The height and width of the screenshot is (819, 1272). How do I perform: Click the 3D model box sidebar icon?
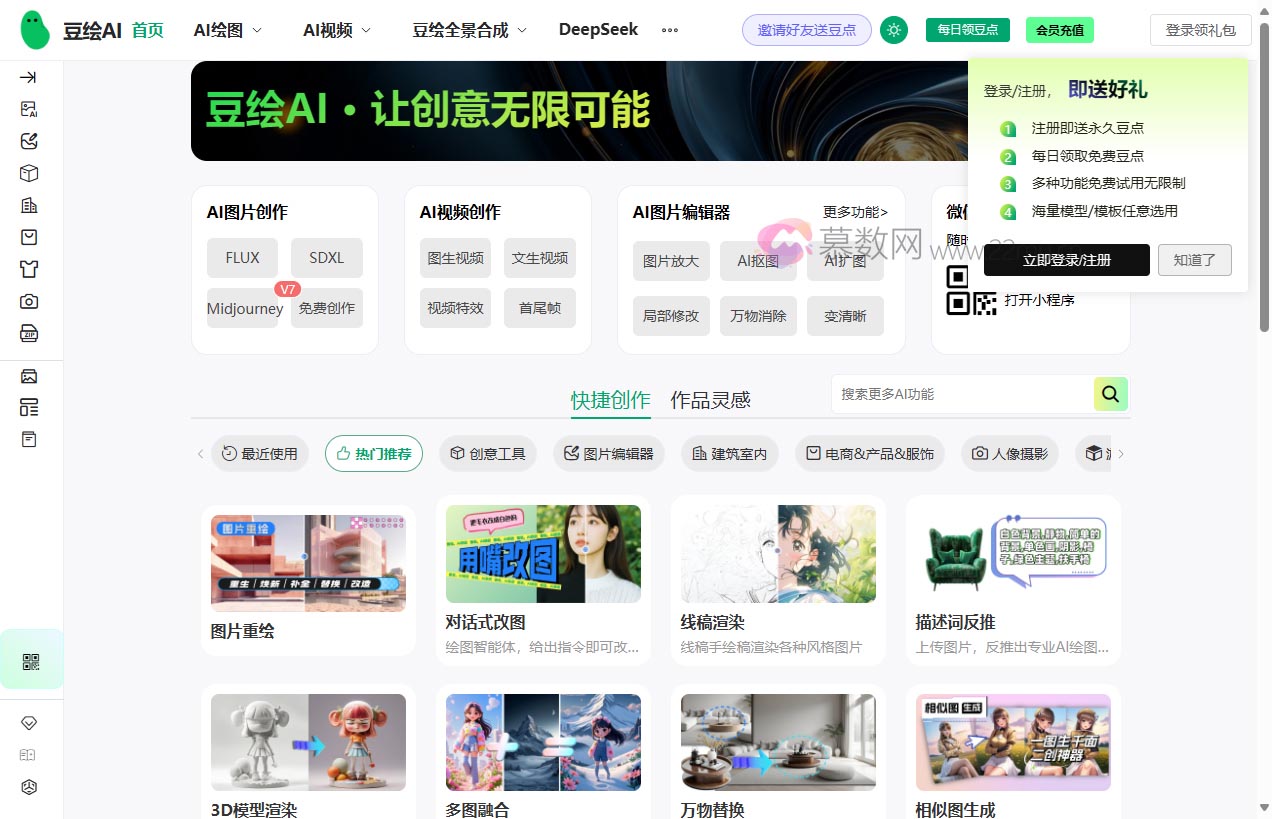coord(30,173)
